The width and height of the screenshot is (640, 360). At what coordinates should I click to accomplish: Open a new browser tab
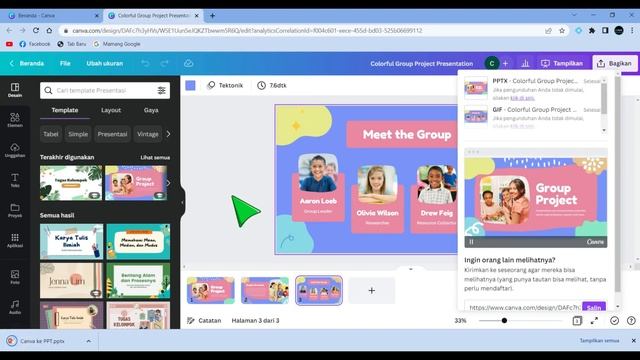click(212, 16)
